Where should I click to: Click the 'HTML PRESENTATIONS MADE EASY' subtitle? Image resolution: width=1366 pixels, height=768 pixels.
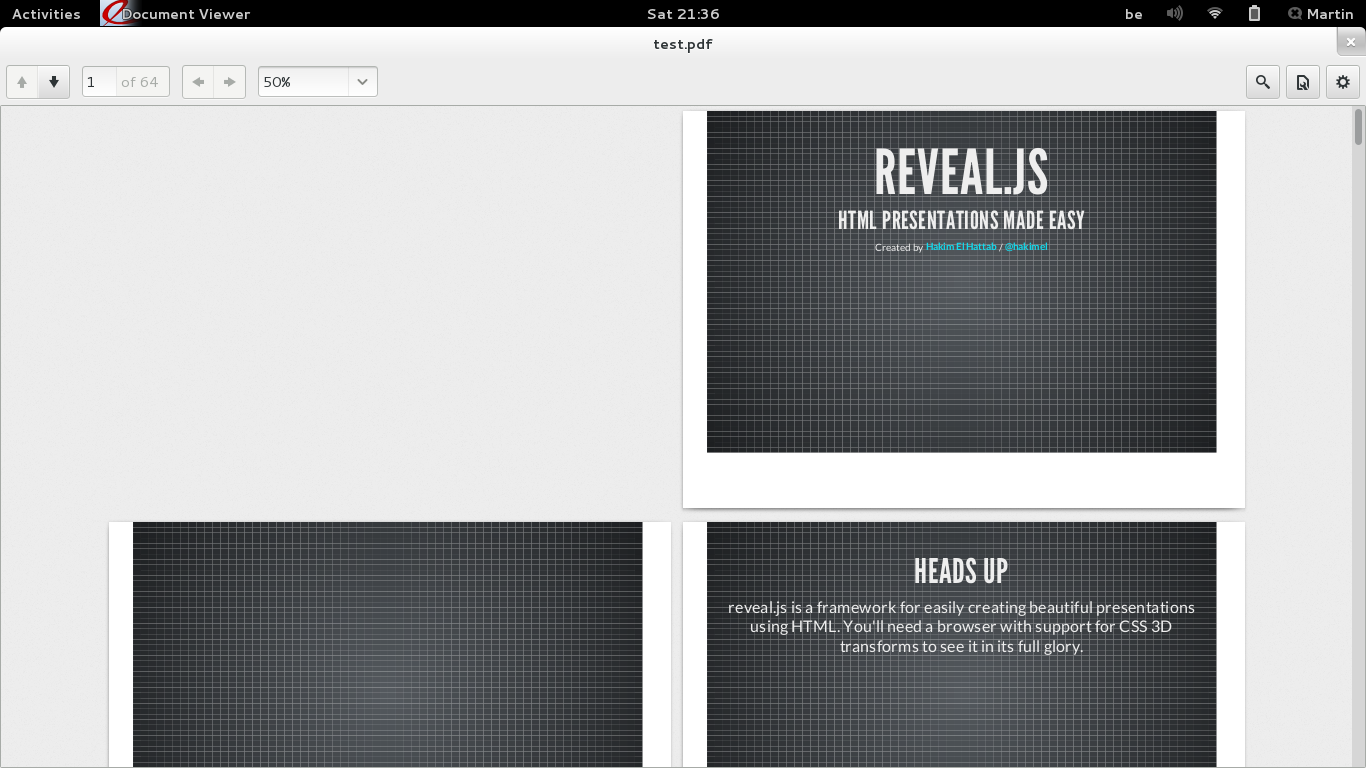tap(961, 220)
